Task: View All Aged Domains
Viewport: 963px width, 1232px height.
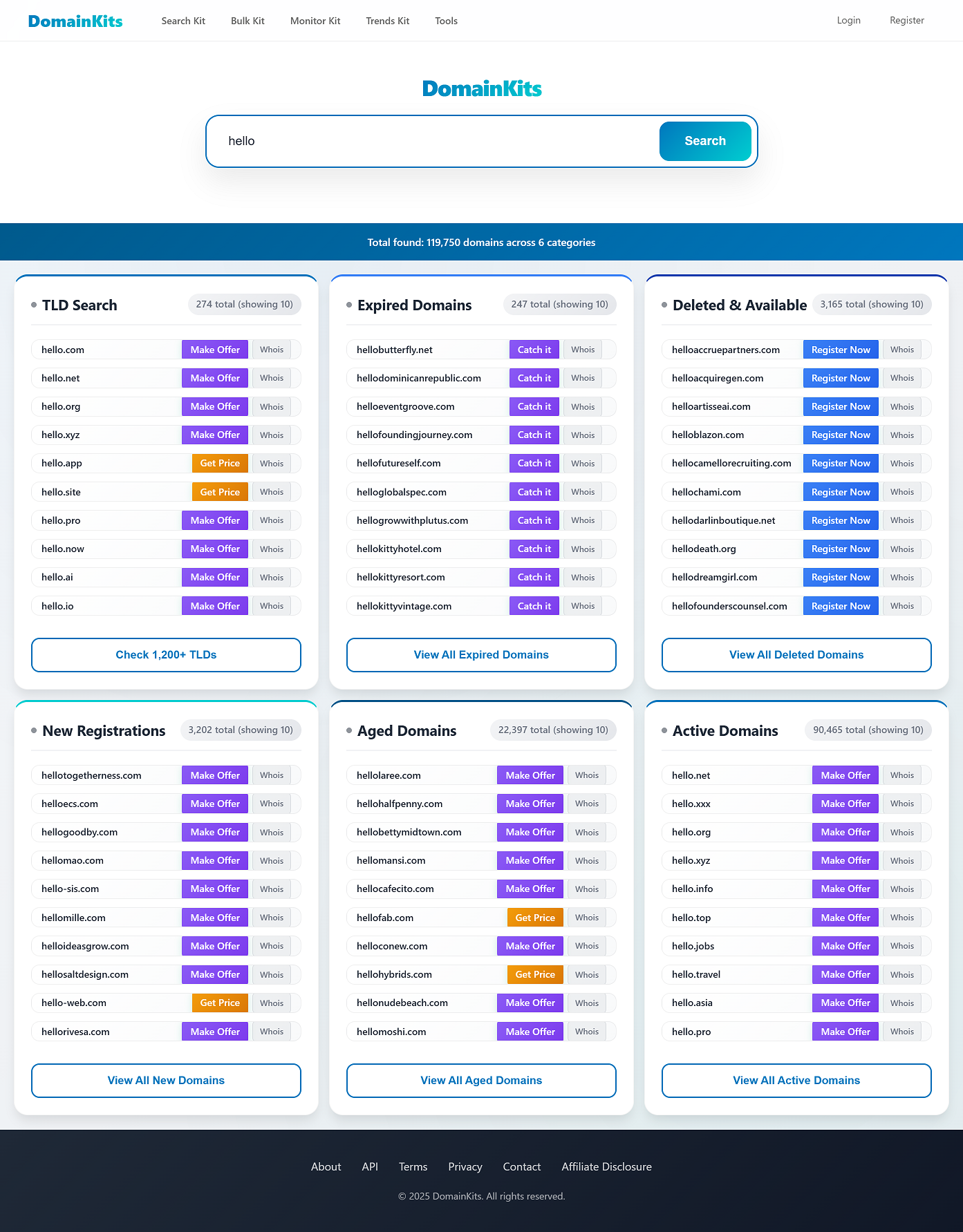Action: pyautogui.click(x=481, y=1081)
